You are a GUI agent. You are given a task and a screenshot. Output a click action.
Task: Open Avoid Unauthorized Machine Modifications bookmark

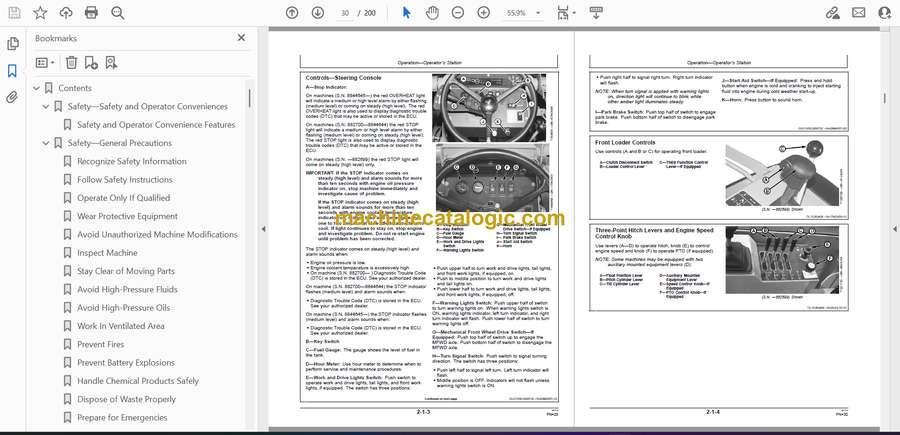[157, 234]
